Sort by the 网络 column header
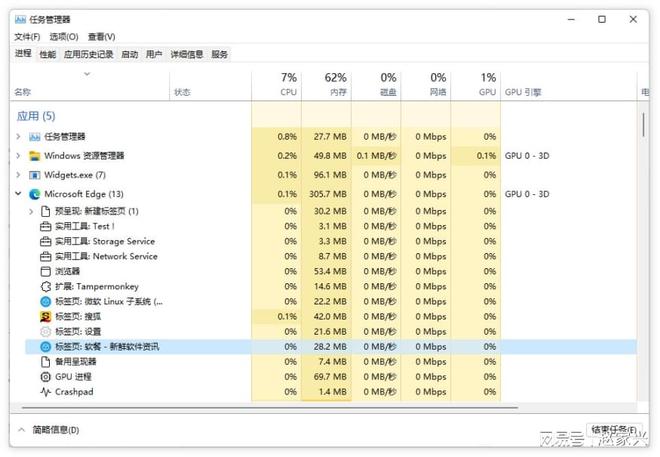660x457 pixels. [426, 84]
